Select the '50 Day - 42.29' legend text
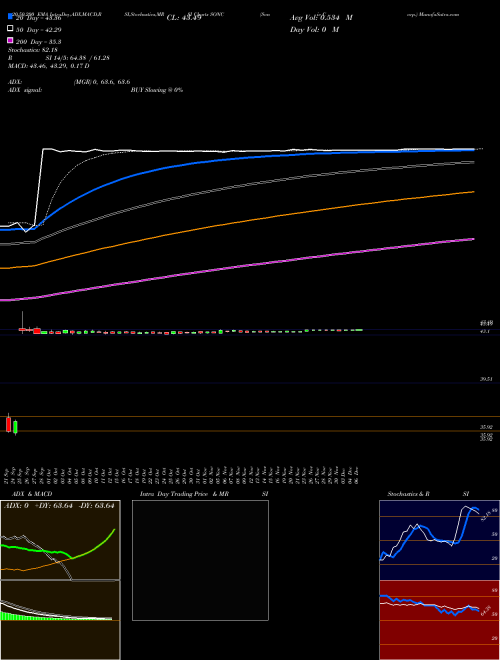This screenshot has height=660, width=500. click(38, 30)
